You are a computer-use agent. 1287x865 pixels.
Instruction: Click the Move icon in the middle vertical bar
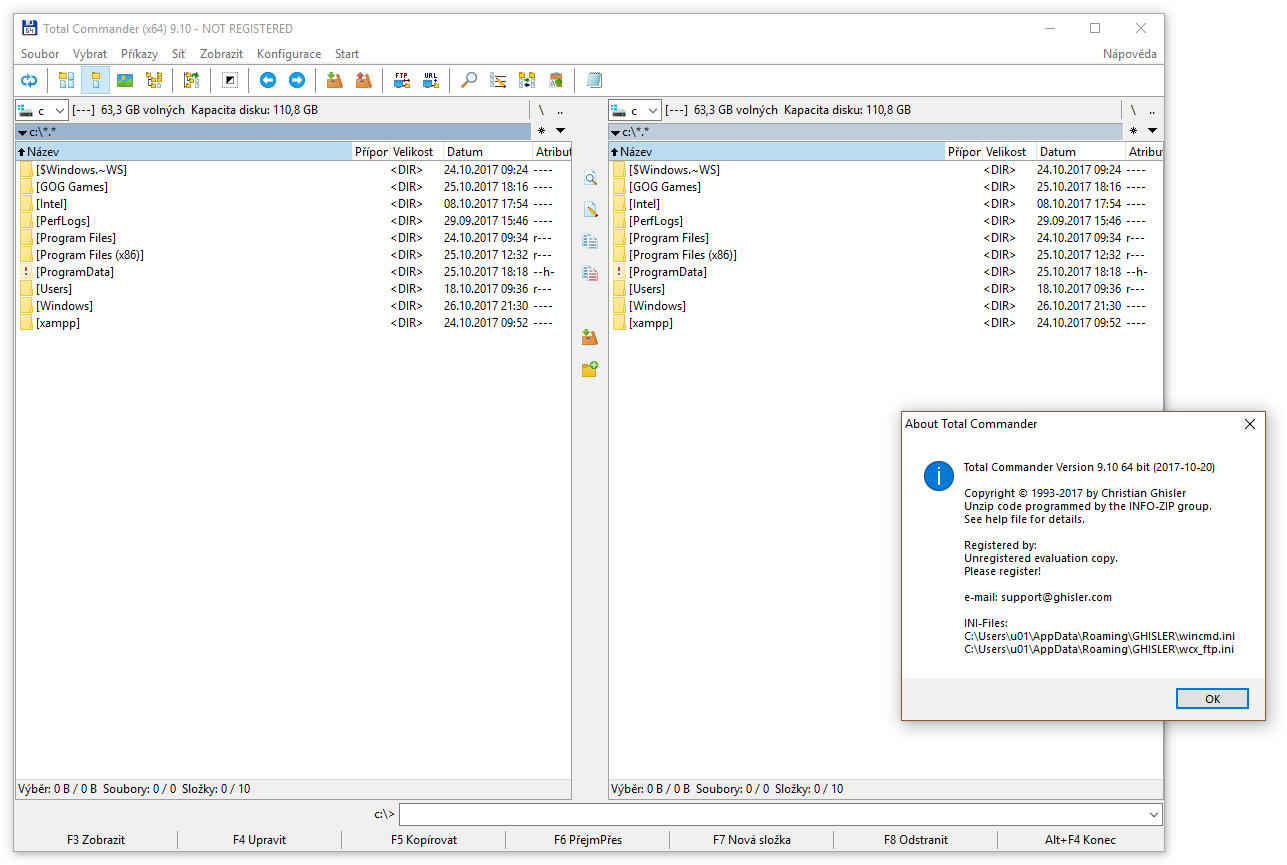coord(590,272)
